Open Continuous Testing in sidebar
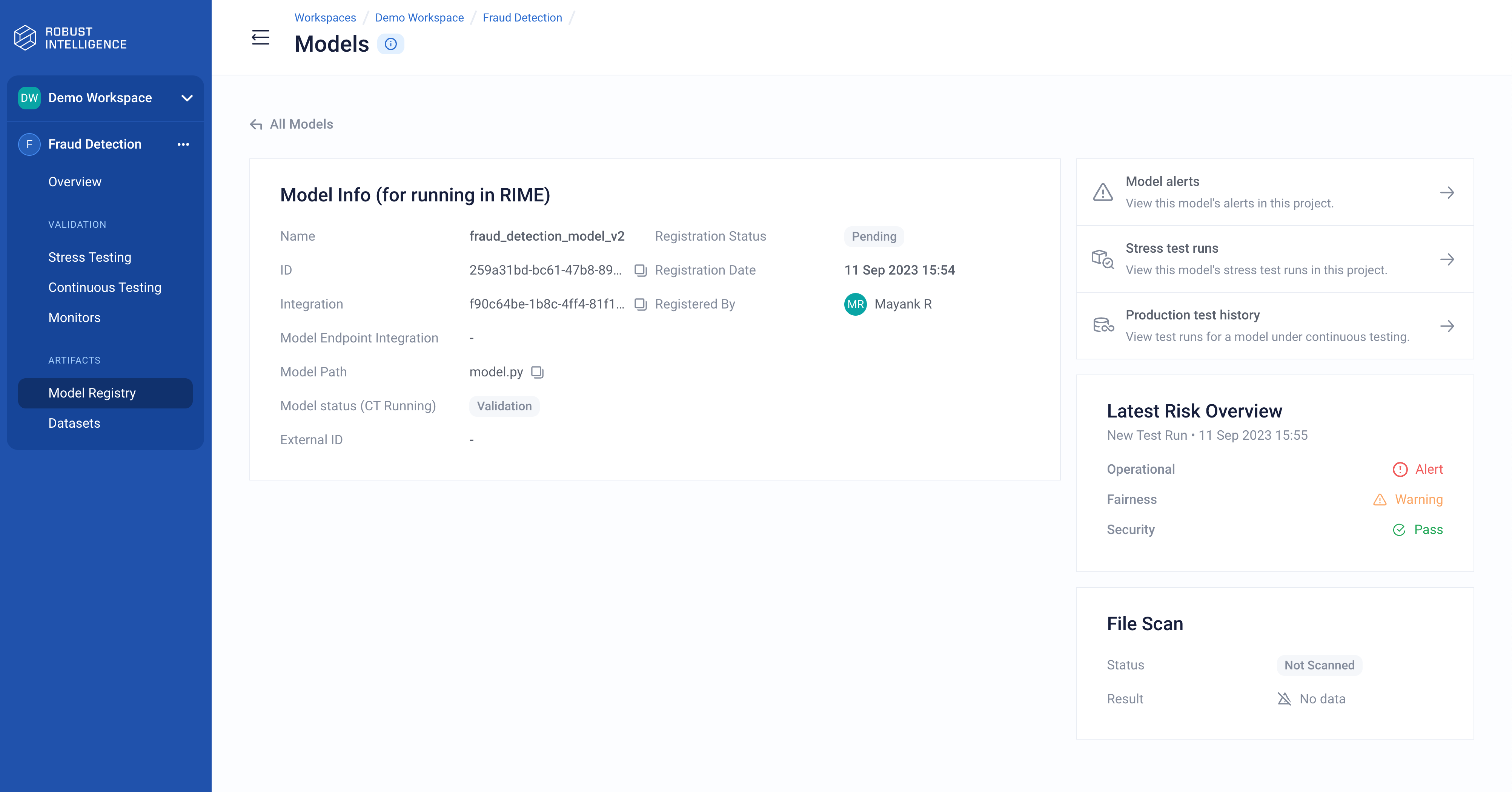Viewport: 1512px width, 792px height. click(x=104, y=287)
